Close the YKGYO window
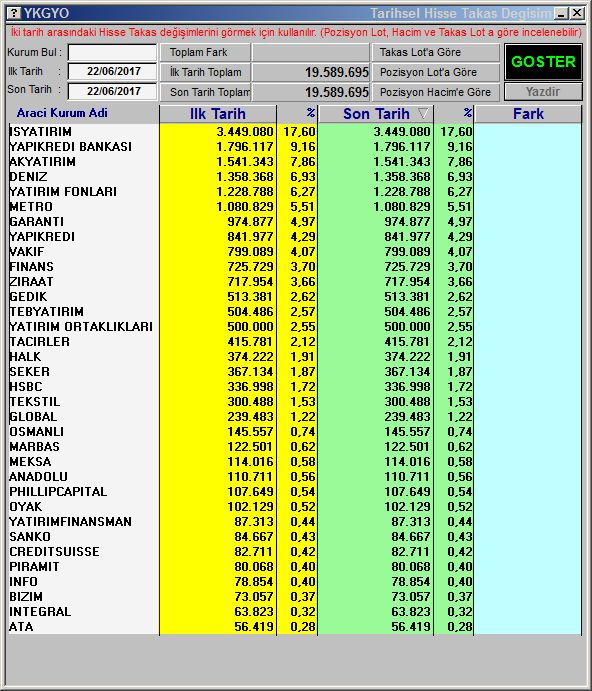This screenshot has width=592, height=691. point(577,13)
